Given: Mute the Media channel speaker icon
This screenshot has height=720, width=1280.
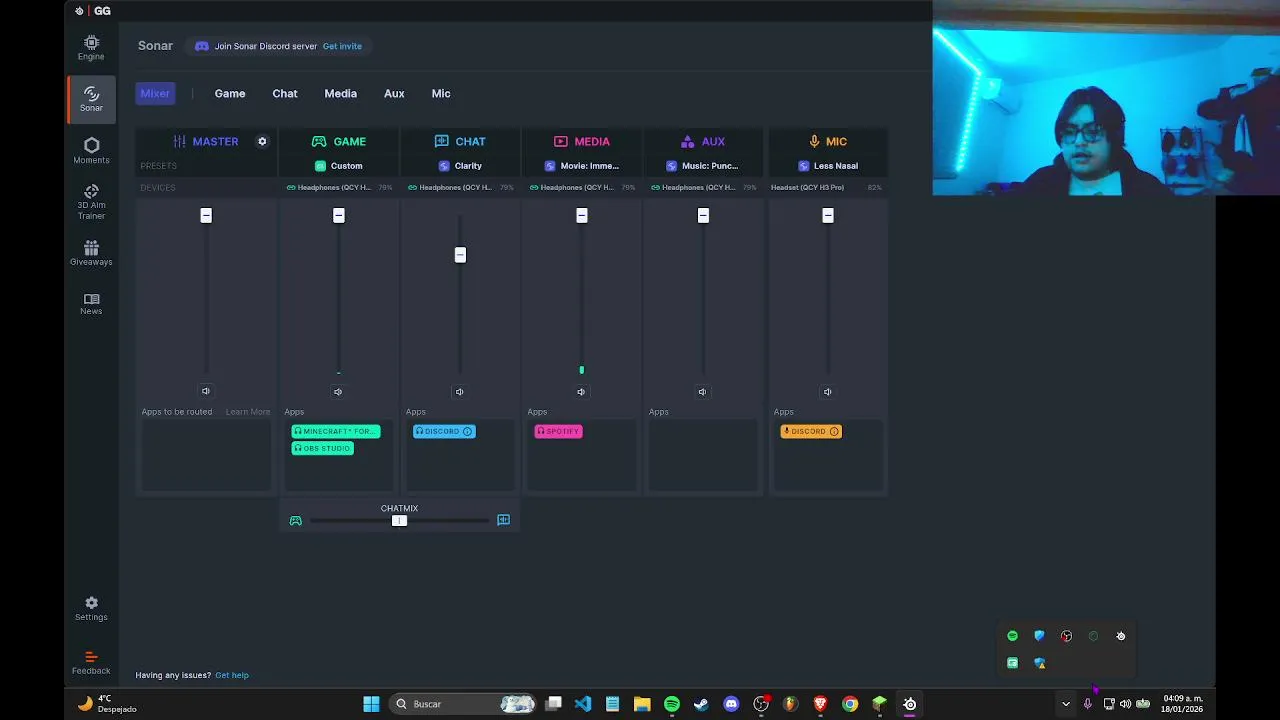Looking at the screenshot, I should (x=581, y=392).
